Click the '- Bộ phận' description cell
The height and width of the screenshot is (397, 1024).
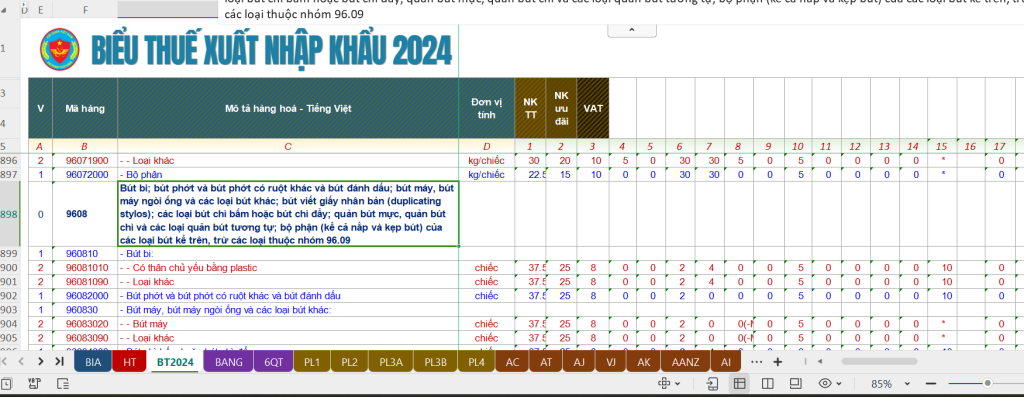(288, 174)
